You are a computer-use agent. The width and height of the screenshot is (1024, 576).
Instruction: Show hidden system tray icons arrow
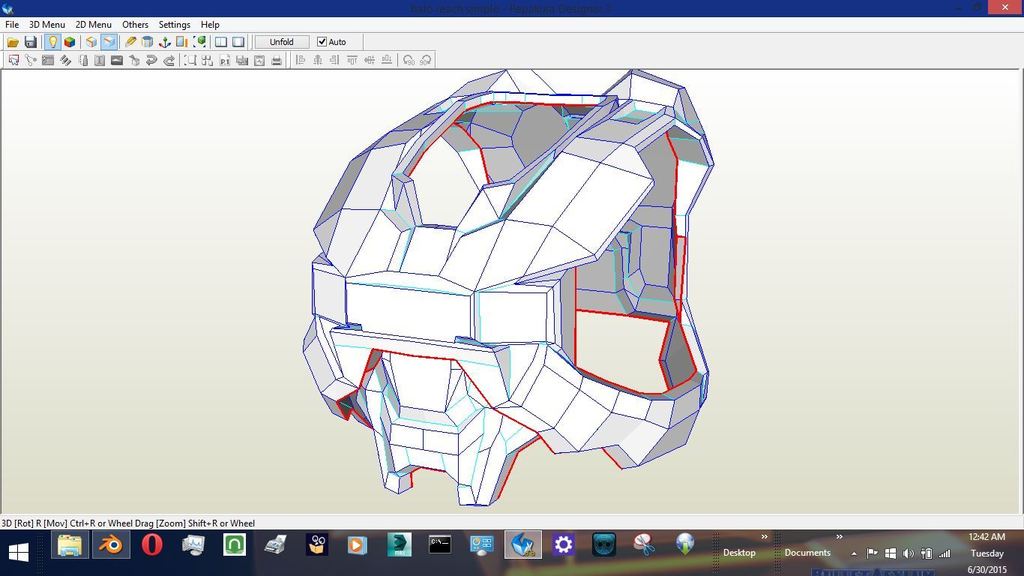pyautogui.click(x=854, y=554)
